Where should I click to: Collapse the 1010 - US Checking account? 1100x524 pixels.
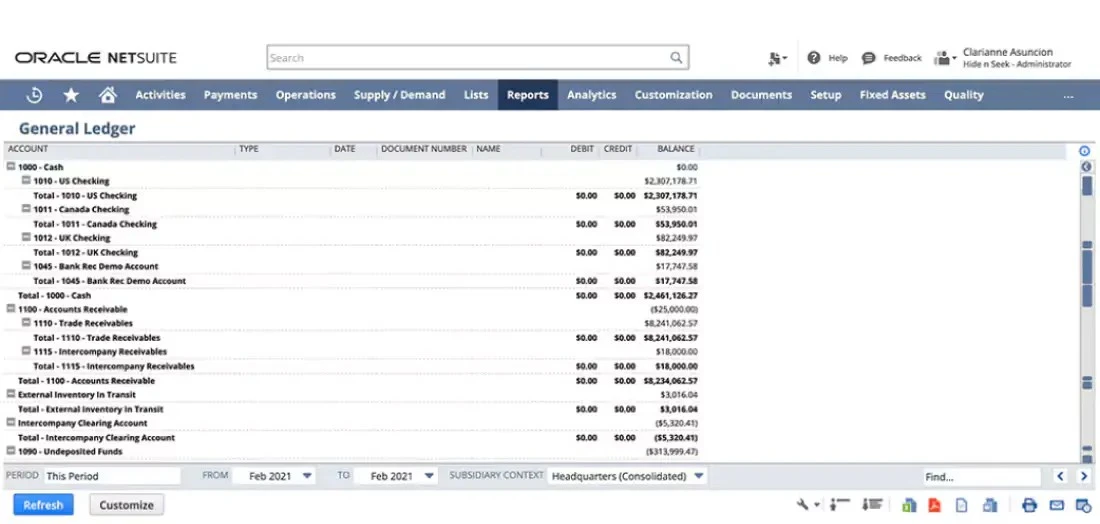[26, 180]
